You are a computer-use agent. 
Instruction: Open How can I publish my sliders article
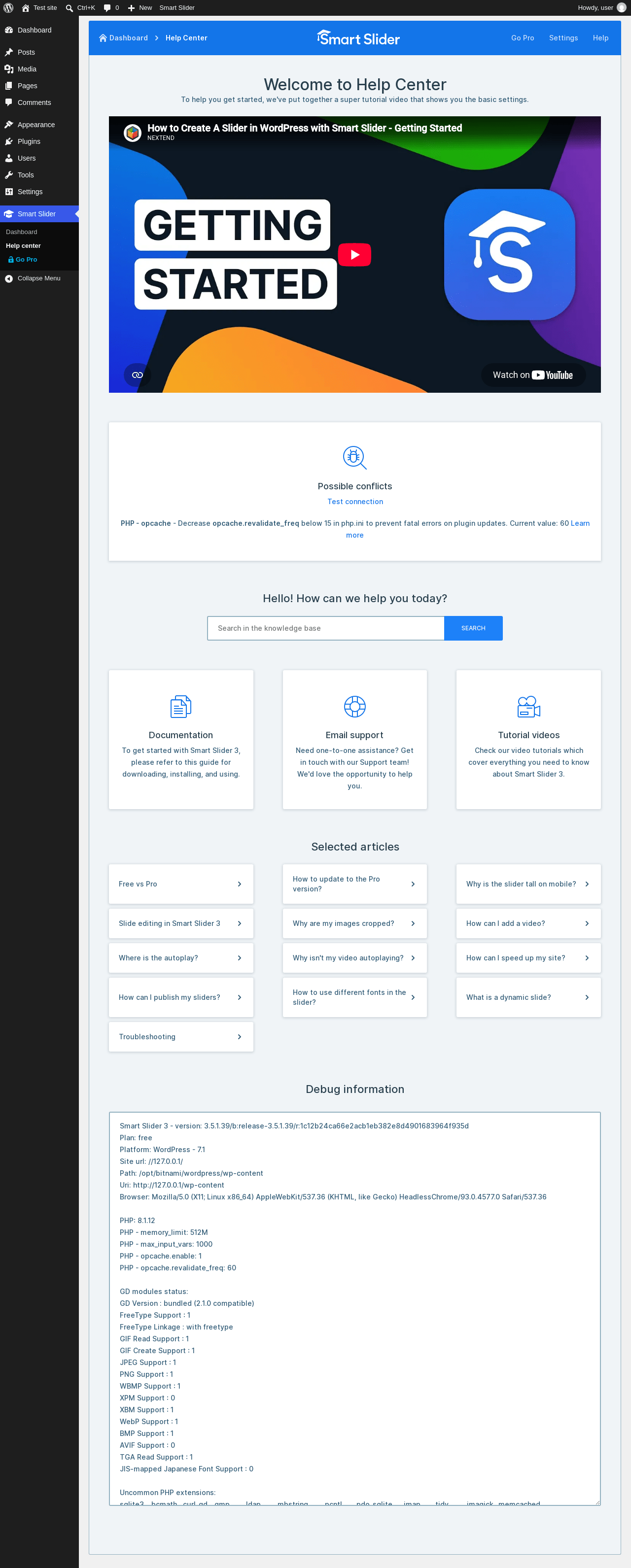pyautogui.click(x=181, y=997)
